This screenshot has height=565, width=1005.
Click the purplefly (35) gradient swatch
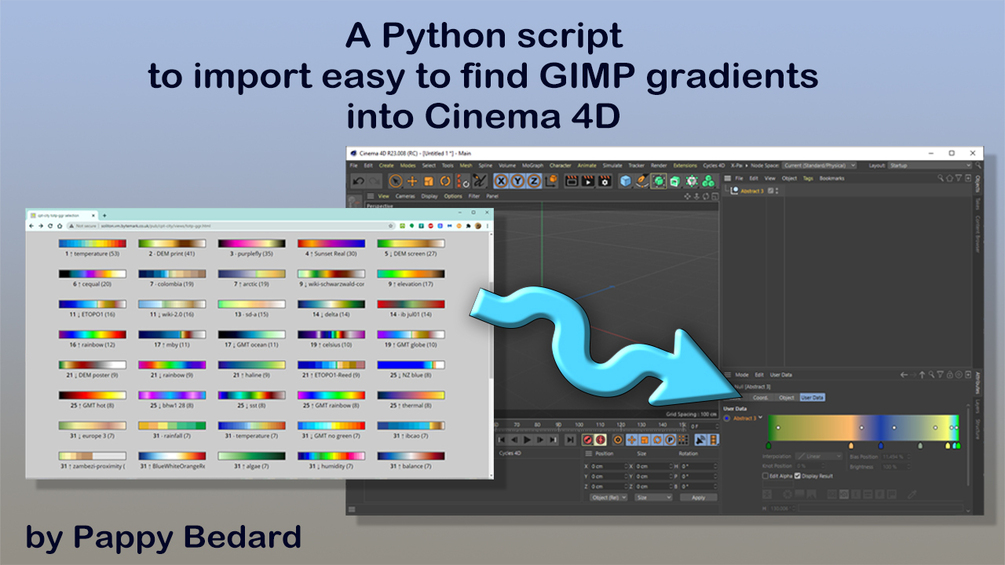251,243
